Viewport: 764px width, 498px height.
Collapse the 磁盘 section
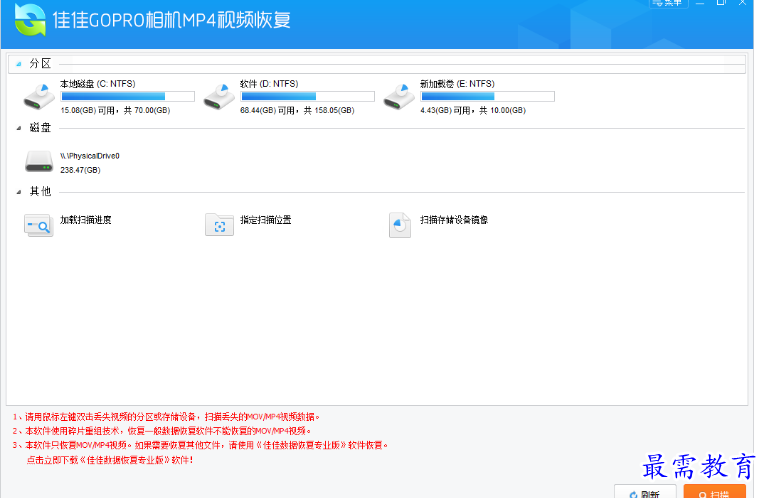[19, 128]
